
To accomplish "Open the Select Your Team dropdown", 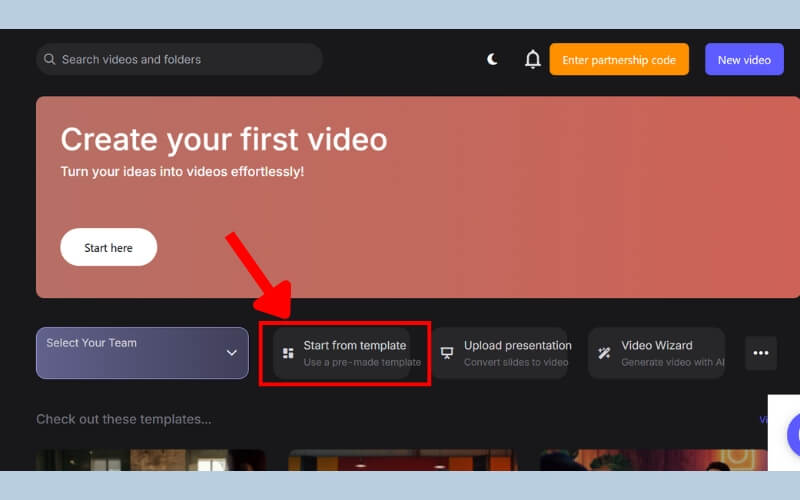I will coord(142,353).
